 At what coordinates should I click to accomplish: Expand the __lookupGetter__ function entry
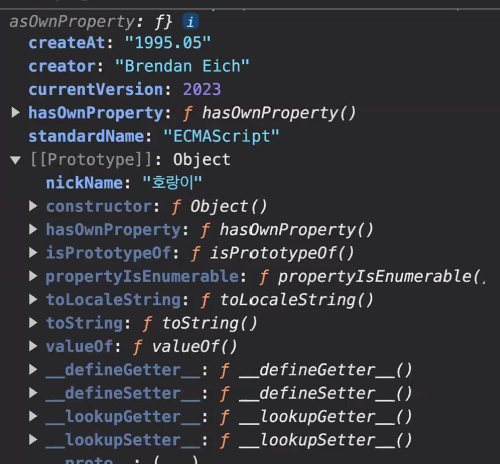(33, 416)
